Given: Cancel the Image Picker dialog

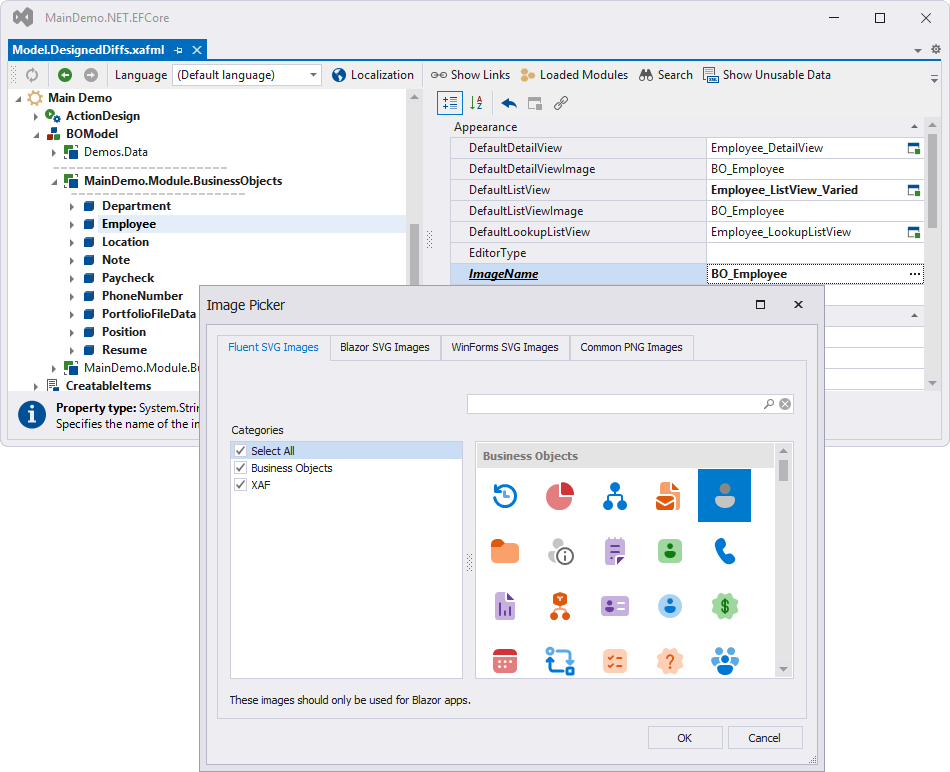Looking at the screenshot, I should (x=764, y=738).
